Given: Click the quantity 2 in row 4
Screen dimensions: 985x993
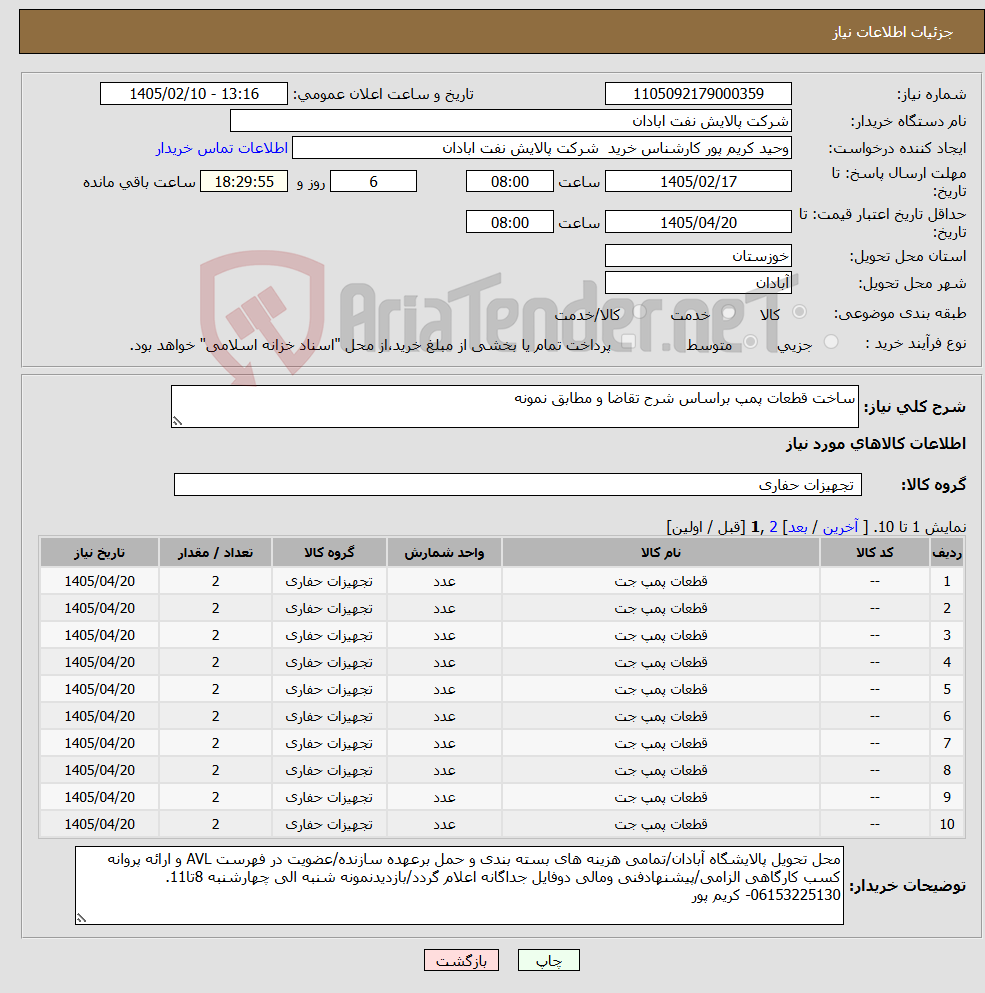Looking at the screenshot, I should coord(215,662).
